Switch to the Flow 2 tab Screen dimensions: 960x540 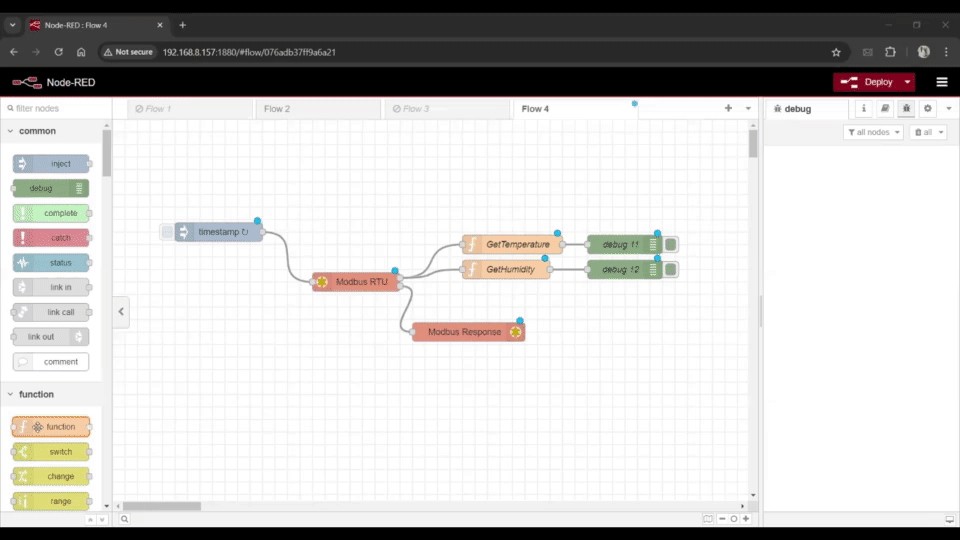(x=318, y=109)
